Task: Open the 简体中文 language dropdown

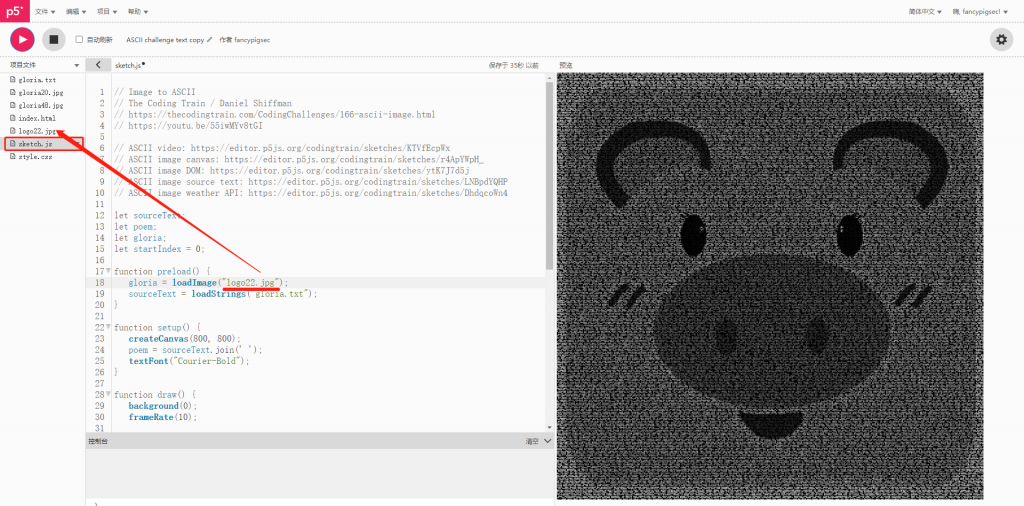Action: 925,12
